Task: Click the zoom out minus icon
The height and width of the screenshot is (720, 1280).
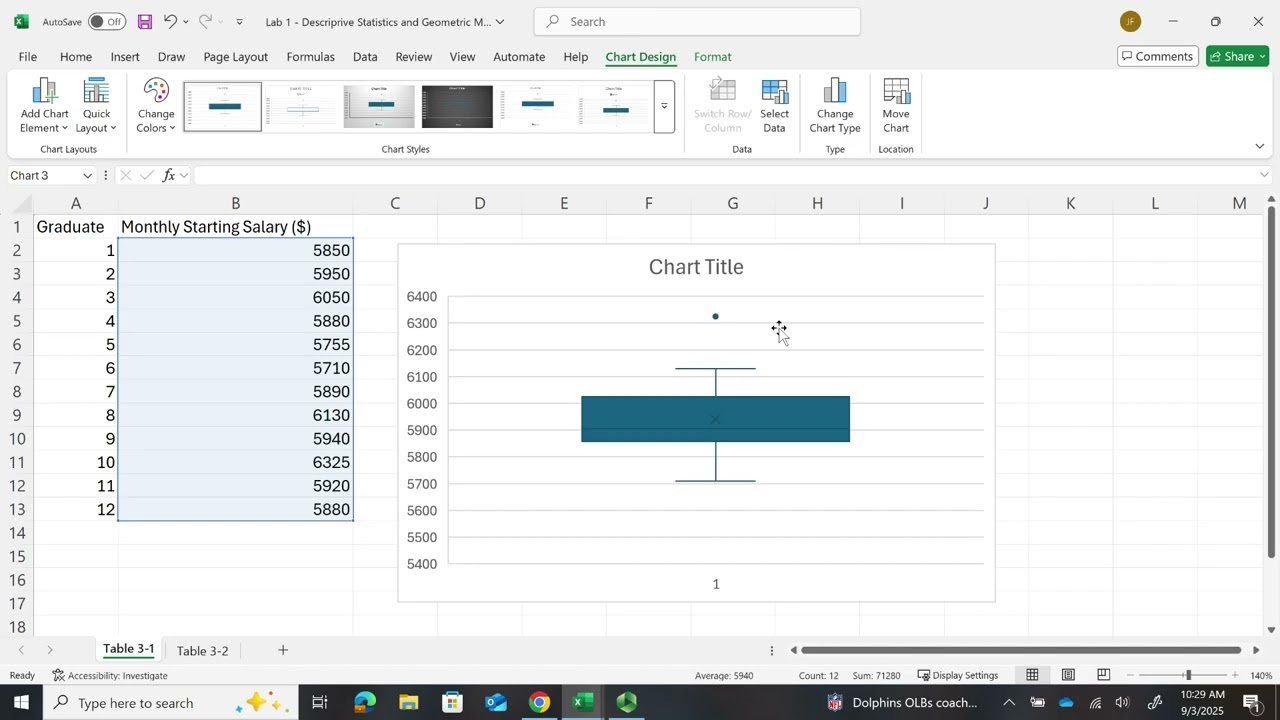Action: pos(1130,675)
